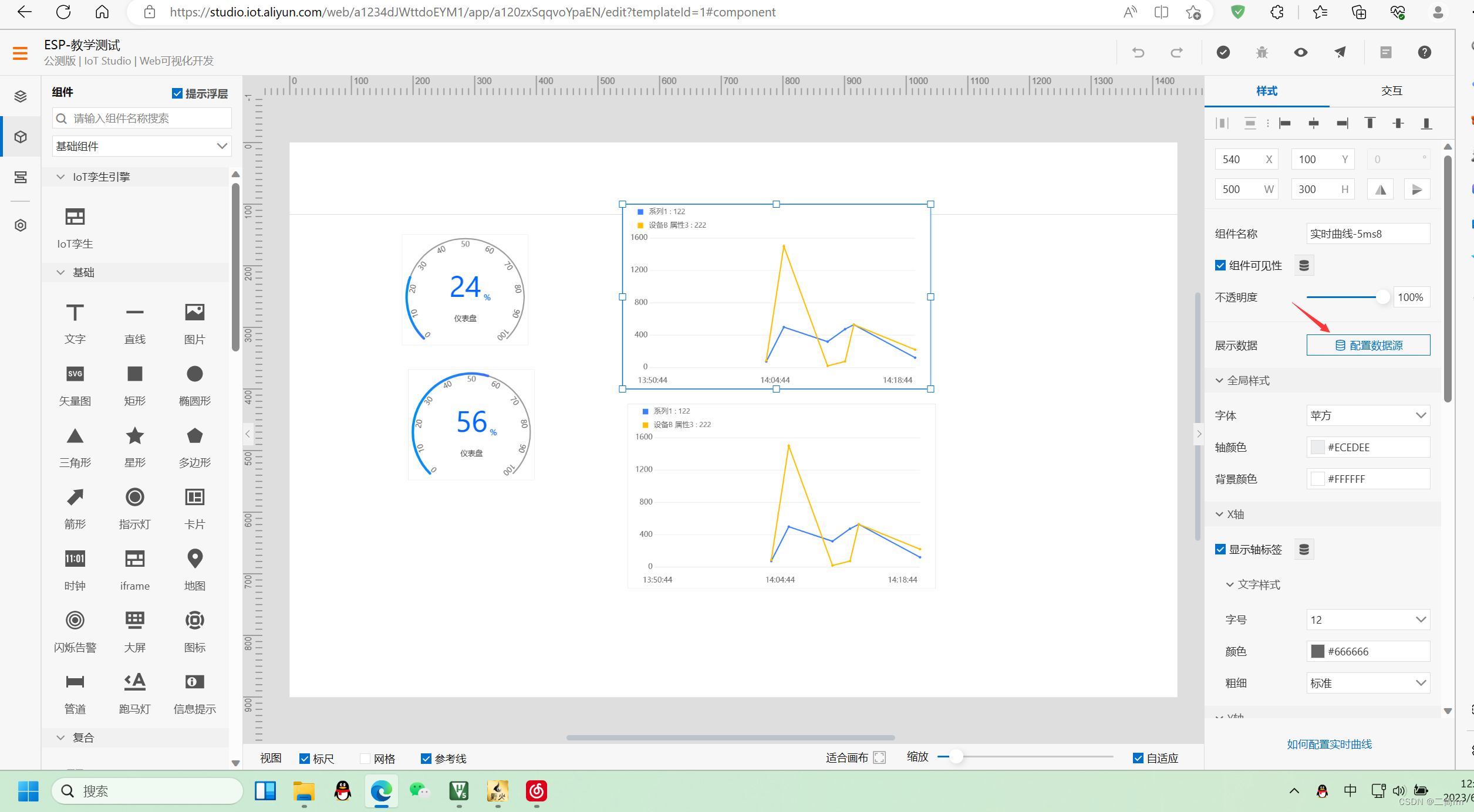
Task: Click the preview eye icon in top toolbar
Action: 1300,53
